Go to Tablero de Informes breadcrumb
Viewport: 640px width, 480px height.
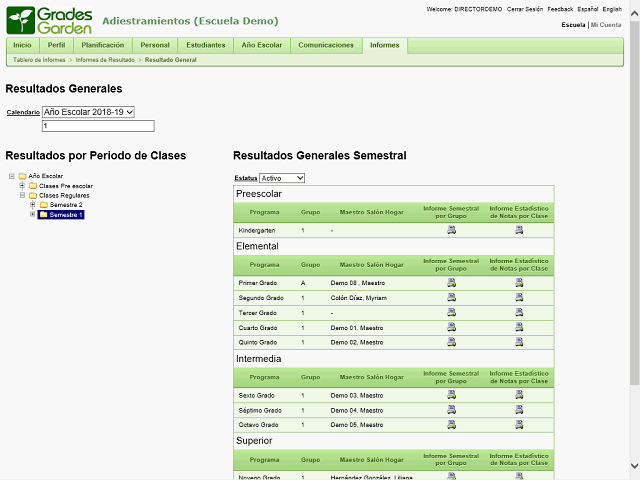pyautogui.click(x=39, y=60)
